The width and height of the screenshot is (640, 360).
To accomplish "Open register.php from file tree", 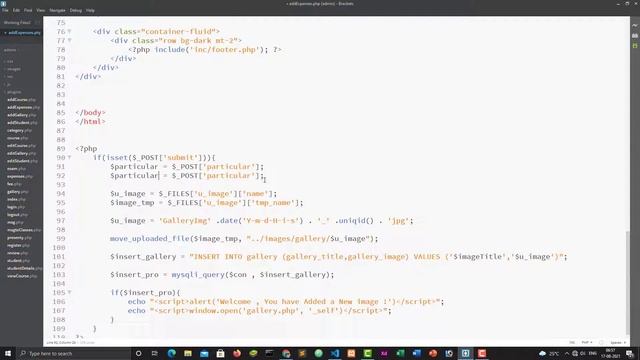I will click(18, 245).
